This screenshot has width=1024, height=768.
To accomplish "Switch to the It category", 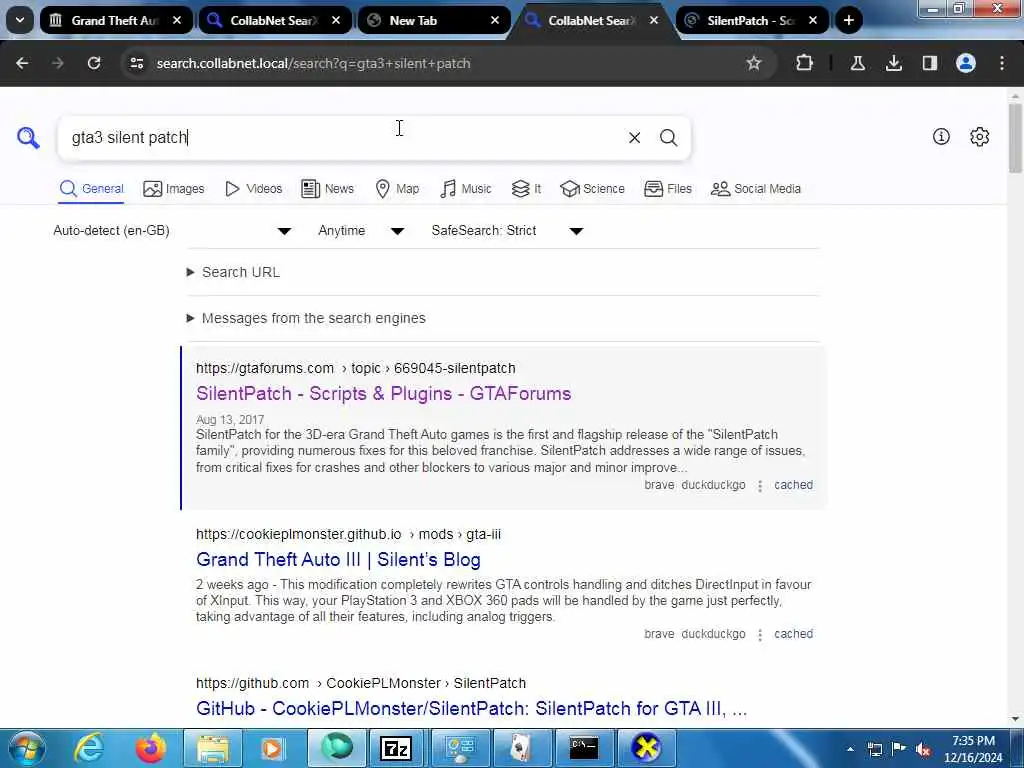I will point(526,189).
